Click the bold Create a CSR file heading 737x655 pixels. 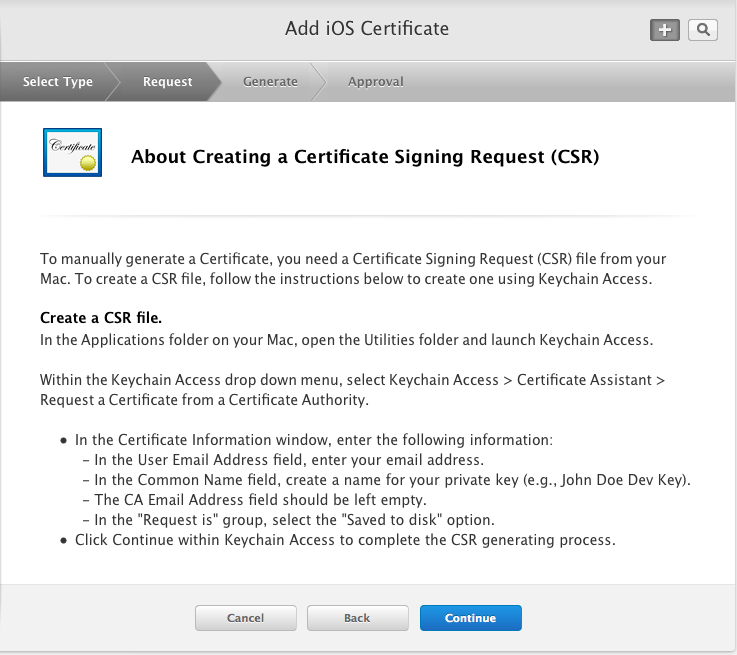101,318
